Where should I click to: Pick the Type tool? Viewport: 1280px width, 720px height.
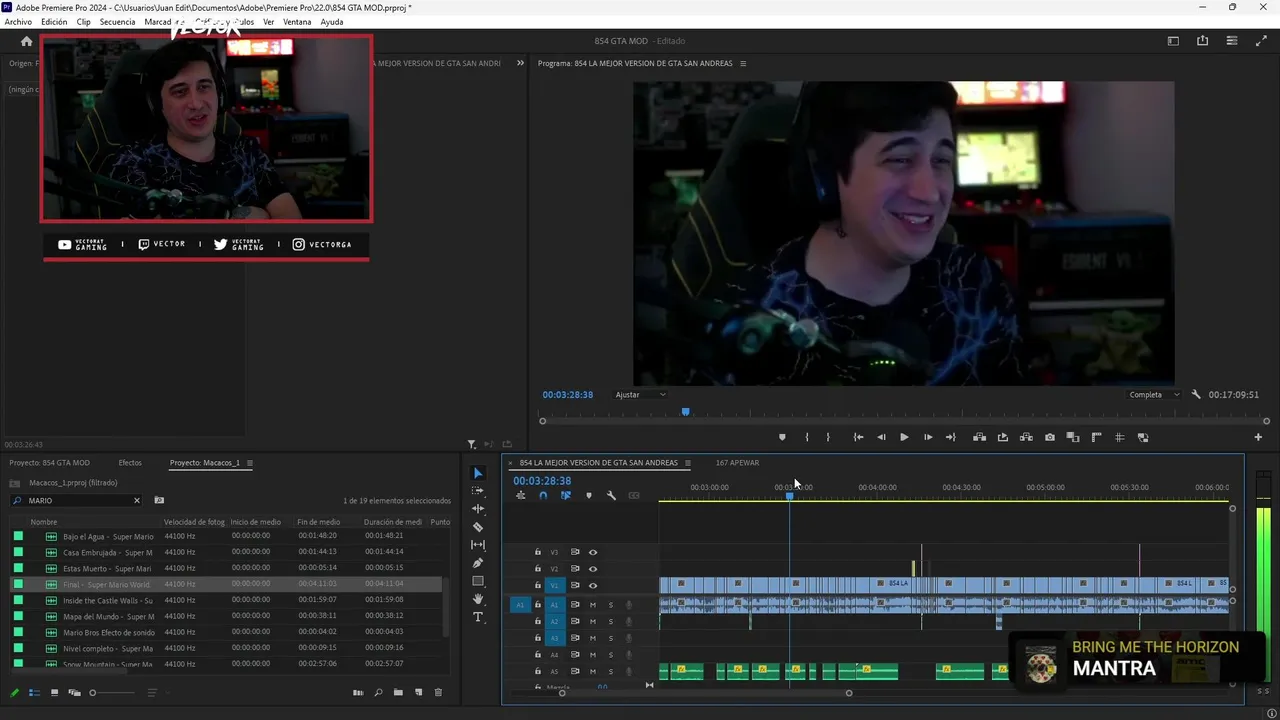point(478,617)
